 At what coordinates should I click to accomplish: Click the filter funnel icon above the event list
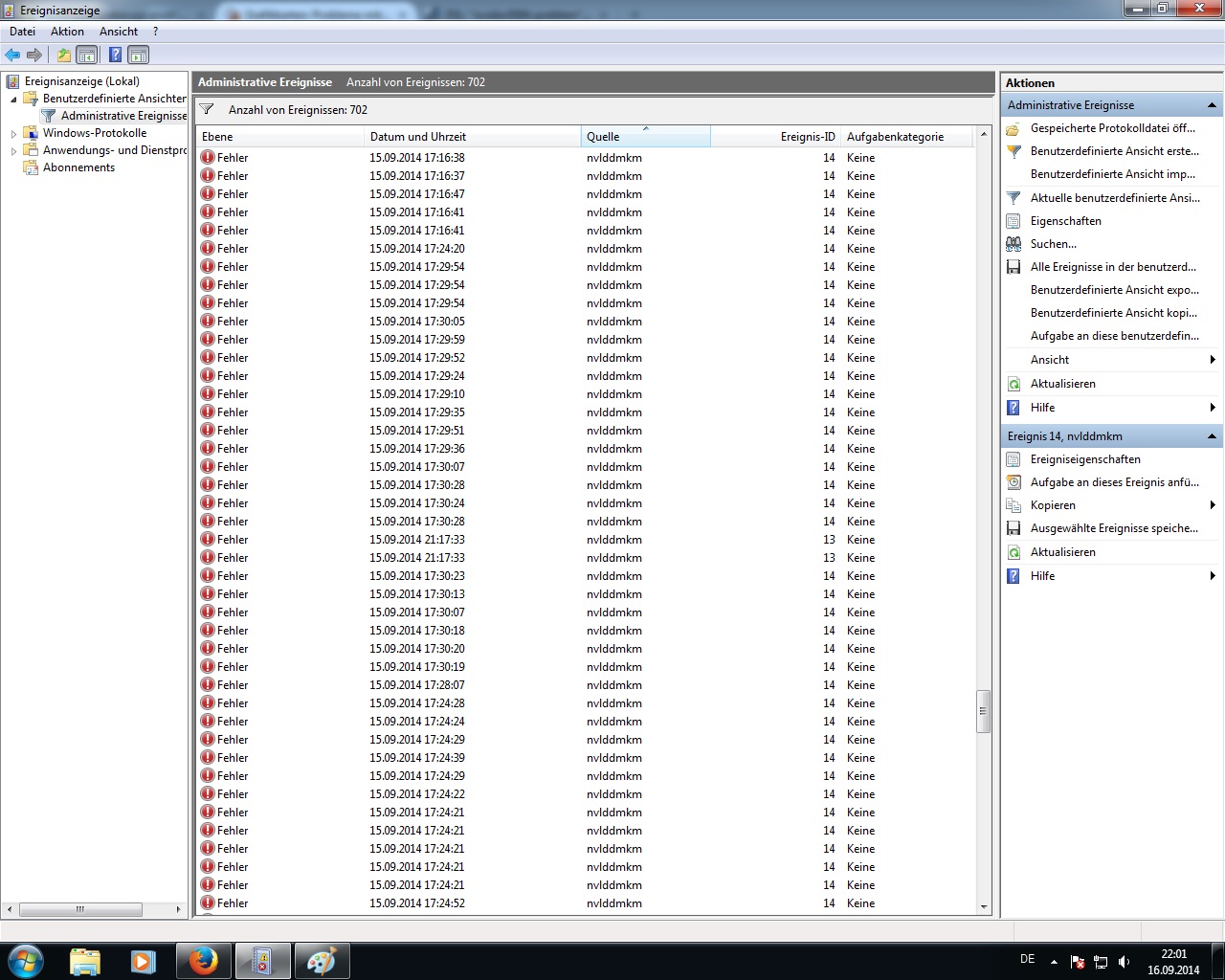[x=207, y=109]
